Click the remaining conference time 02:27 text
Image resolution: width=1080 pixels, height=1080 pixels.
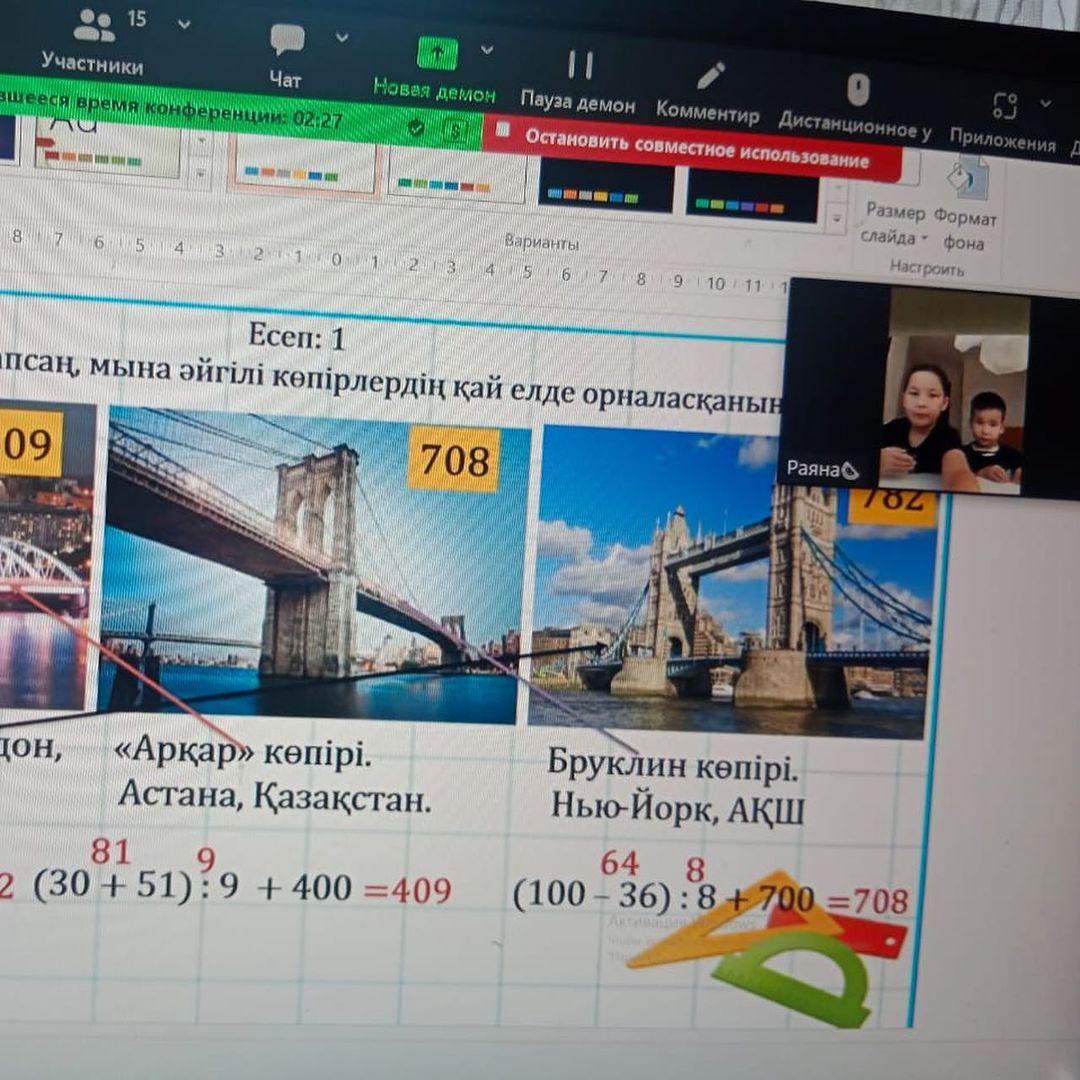click(x=171, y=110)
